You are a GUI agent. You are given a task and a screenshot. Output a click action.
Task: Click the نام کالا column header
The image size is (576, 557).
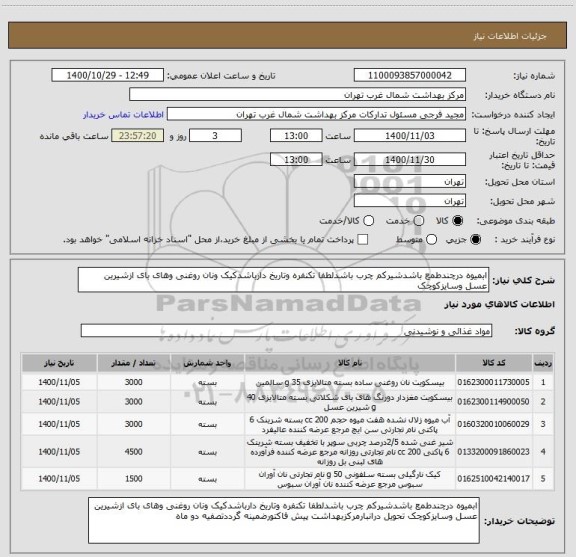350,363
